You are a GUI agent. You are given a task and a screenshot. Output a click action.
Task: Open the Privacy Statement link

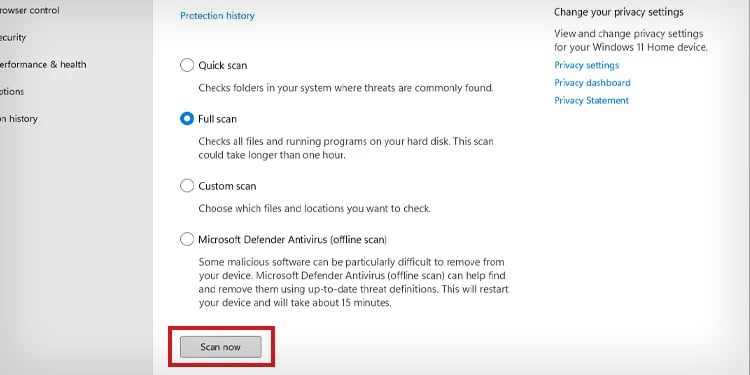coord(591,100)
